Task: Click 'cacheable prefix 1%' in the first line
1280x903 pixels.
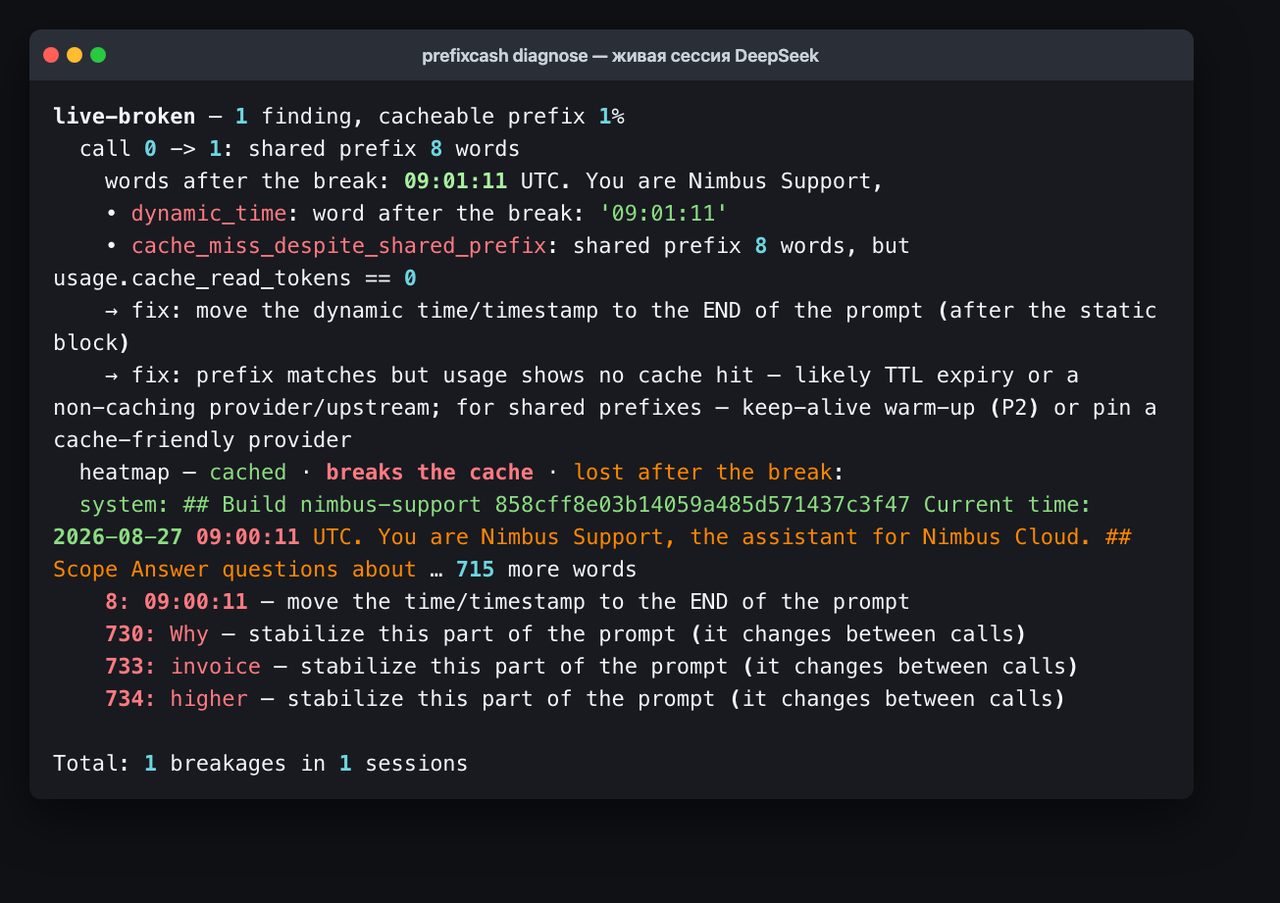Action: tap(501, 117)
